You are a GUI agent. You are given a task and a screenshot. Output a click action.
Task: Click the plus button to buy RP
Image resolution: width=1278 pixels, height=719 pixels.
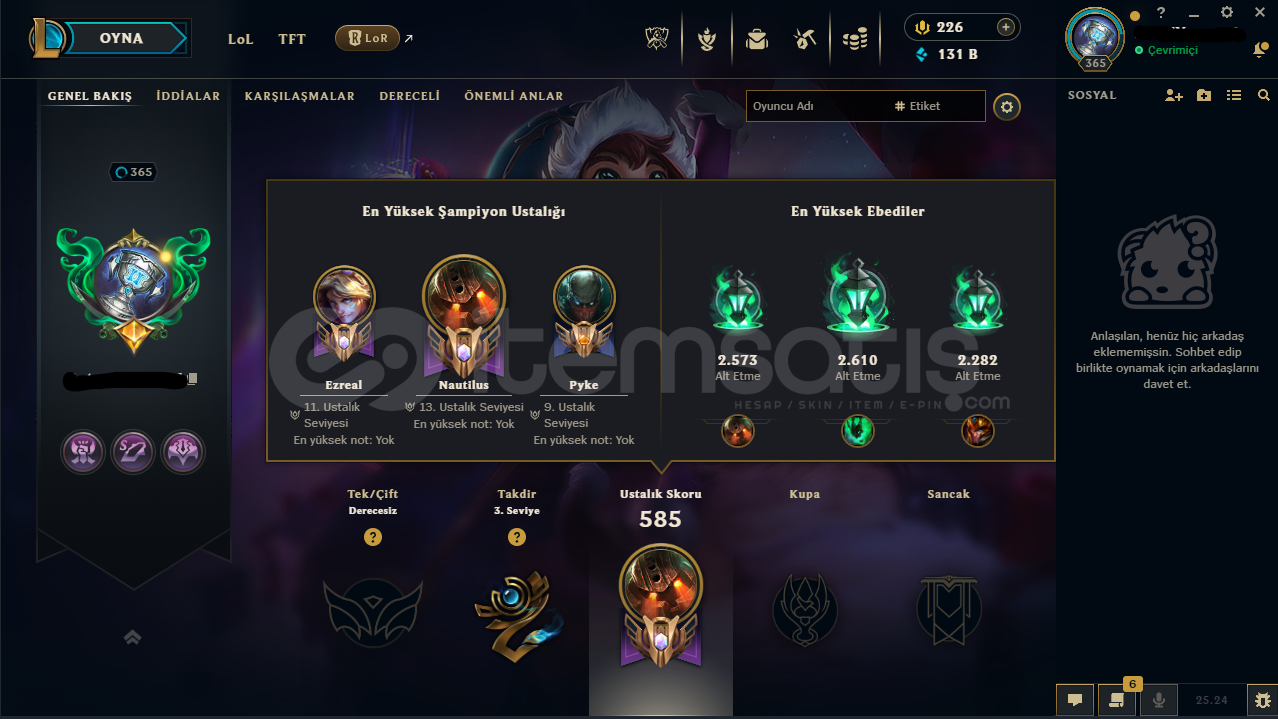[x=1006, y=27]
